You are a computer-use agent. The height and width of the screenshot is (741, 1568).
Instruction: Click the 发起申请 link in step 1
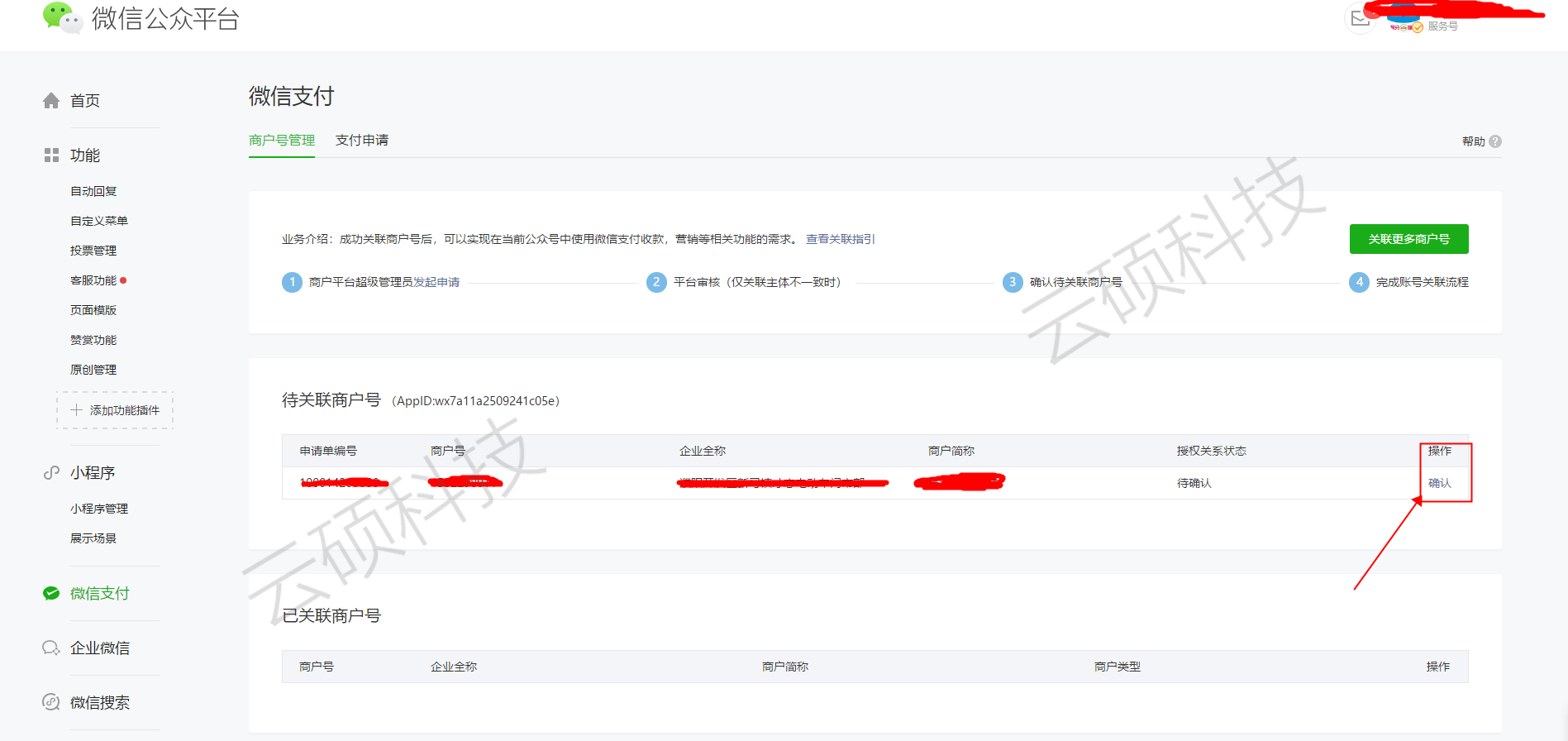click(436, 282)
